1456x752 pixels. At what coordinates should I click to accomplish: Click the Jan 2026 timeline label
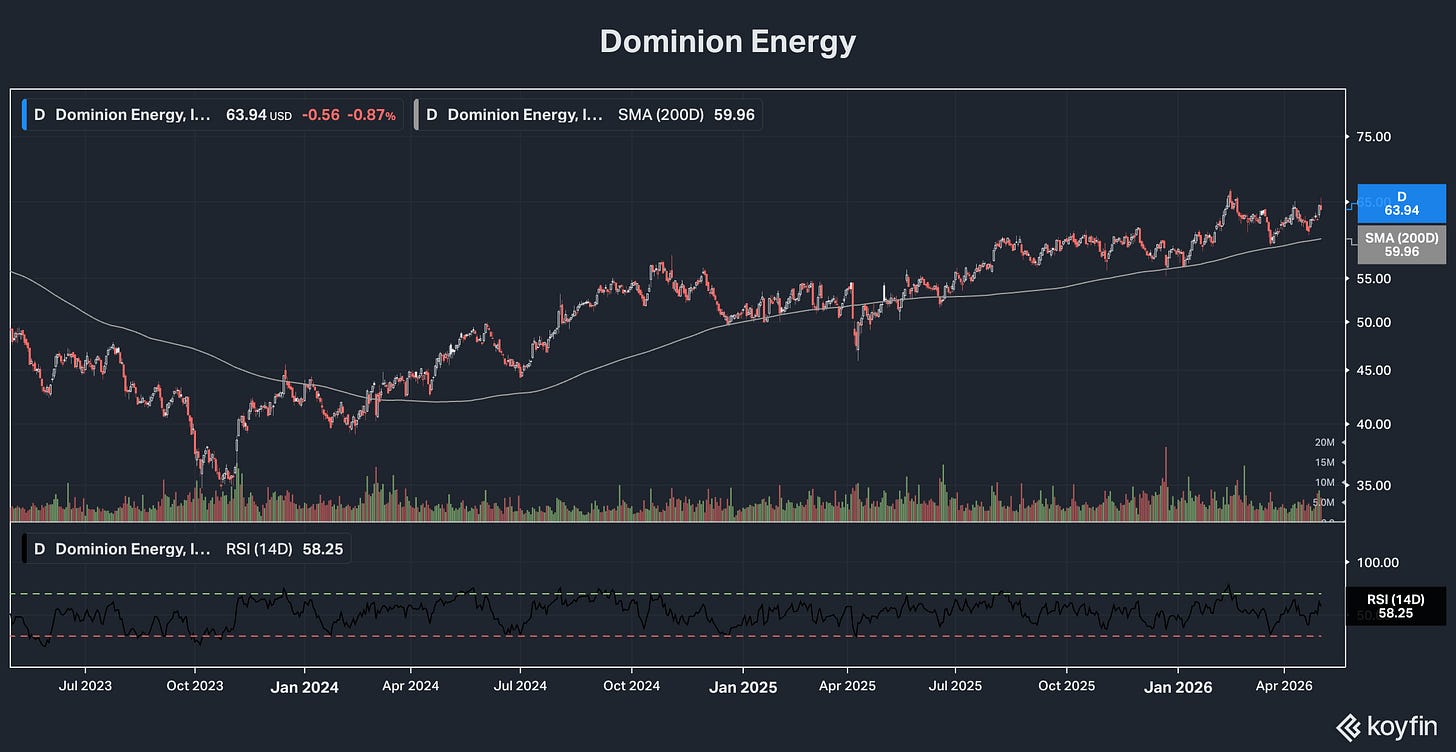tap(1179, 687)
